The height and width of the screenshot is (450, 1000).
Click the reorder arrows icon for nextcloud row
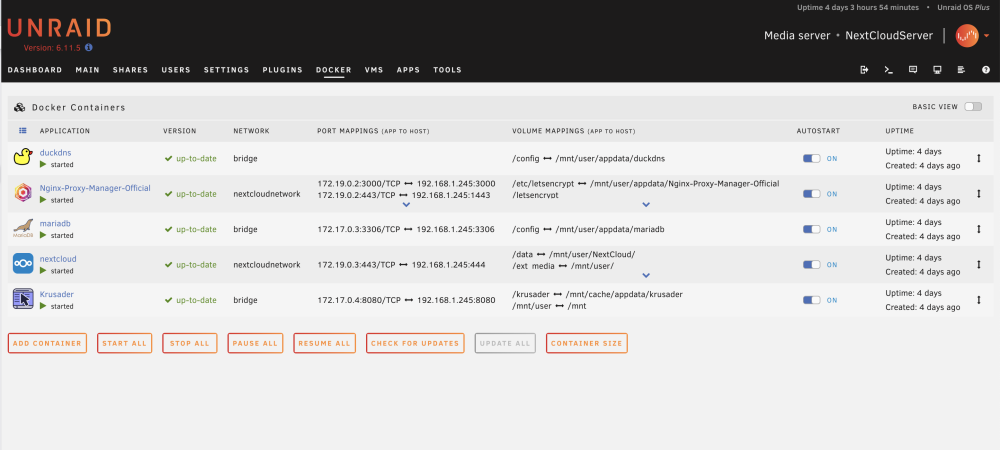click(978, 264)
